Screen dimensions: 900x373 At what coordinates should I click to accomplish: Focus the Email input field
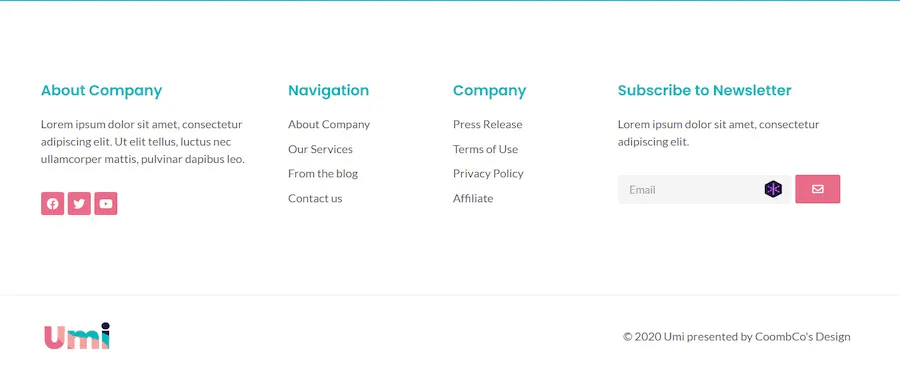704,189
